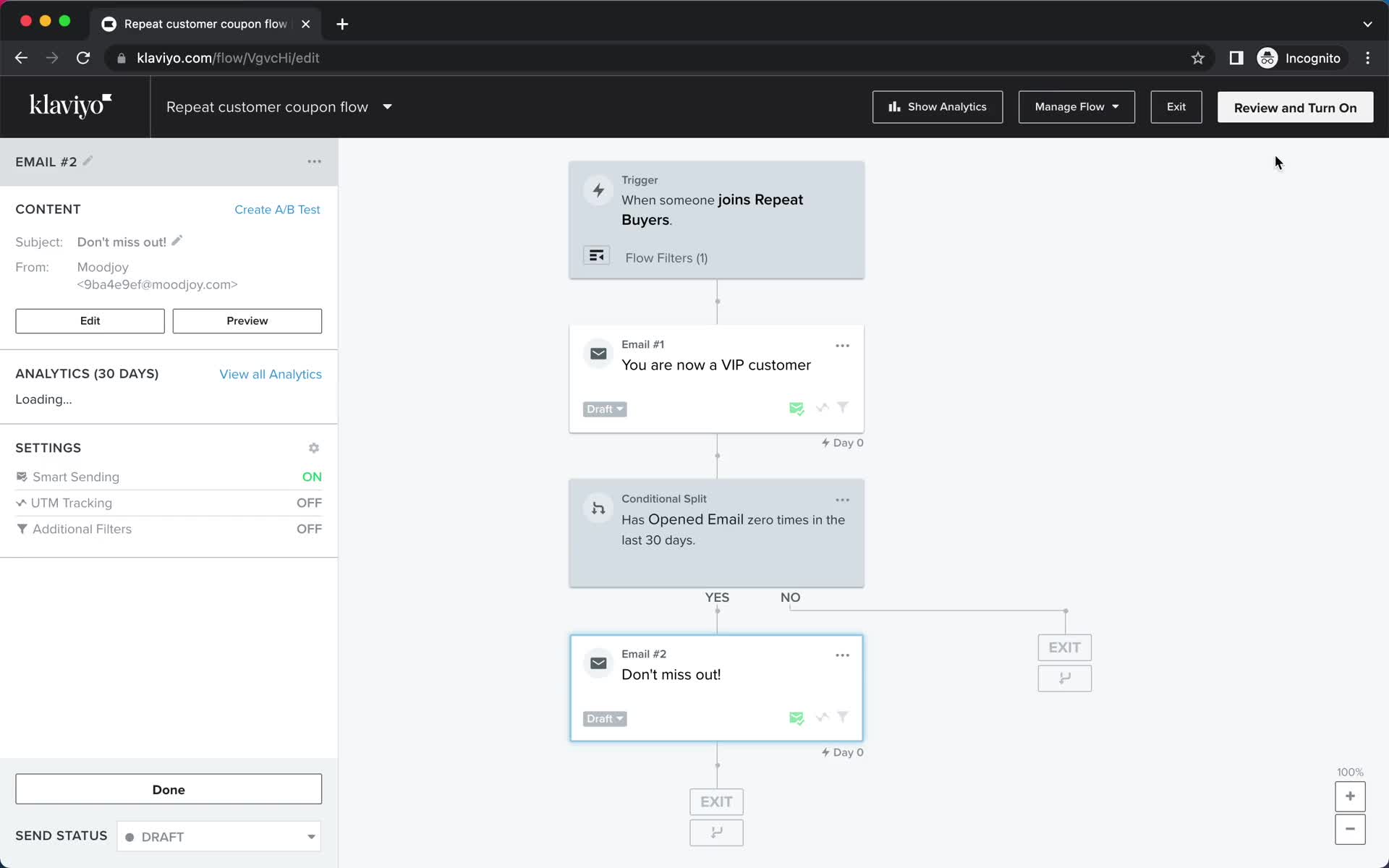Open the SEND STATUS Draft dropdown
The width and height of the screenshot is (1389, 868).
coord(219,836)
